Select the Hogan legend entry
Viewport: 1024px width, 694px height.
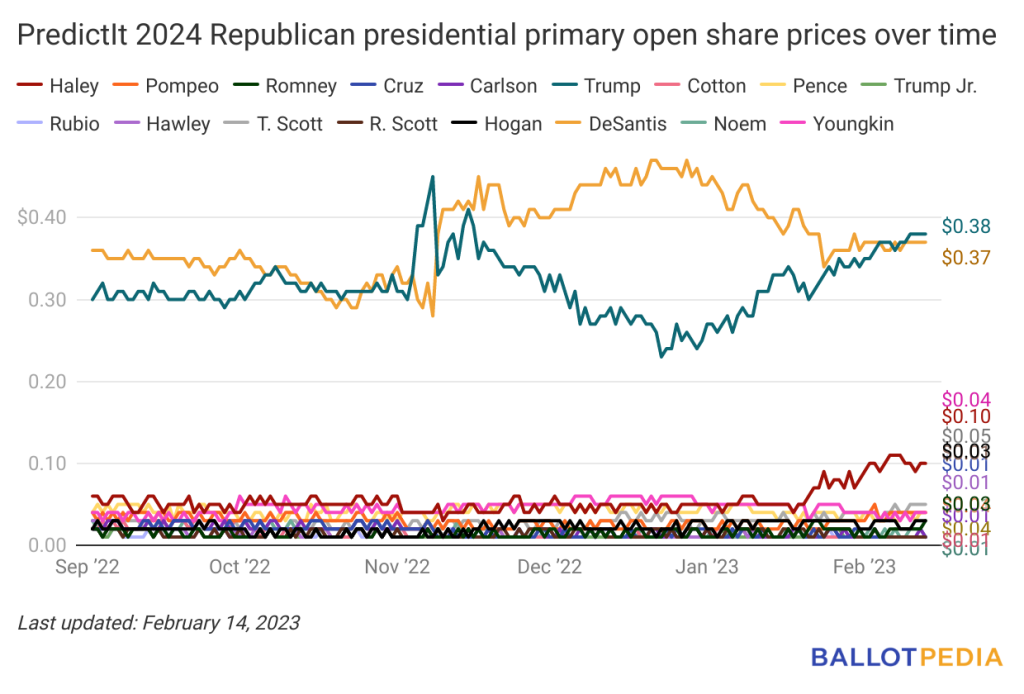coord(497,124)
